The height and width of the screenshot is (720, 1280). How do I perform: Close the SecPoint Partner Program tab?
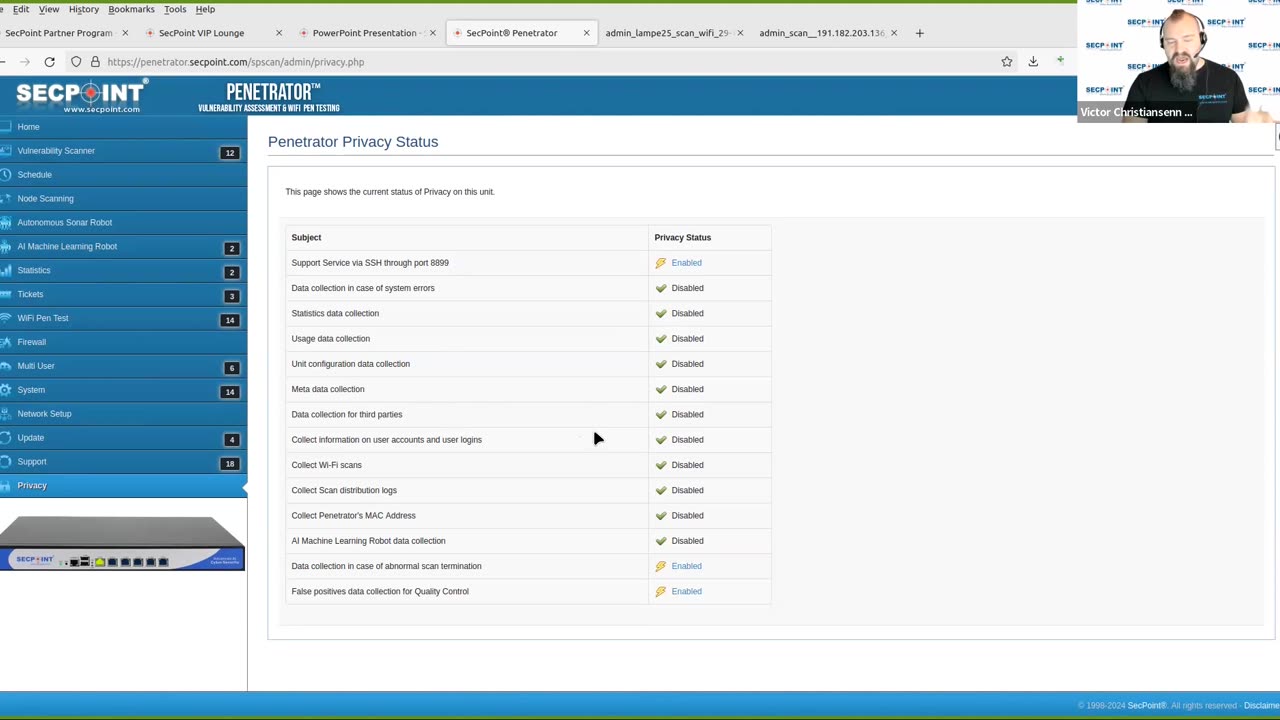(x=124, y=33)
